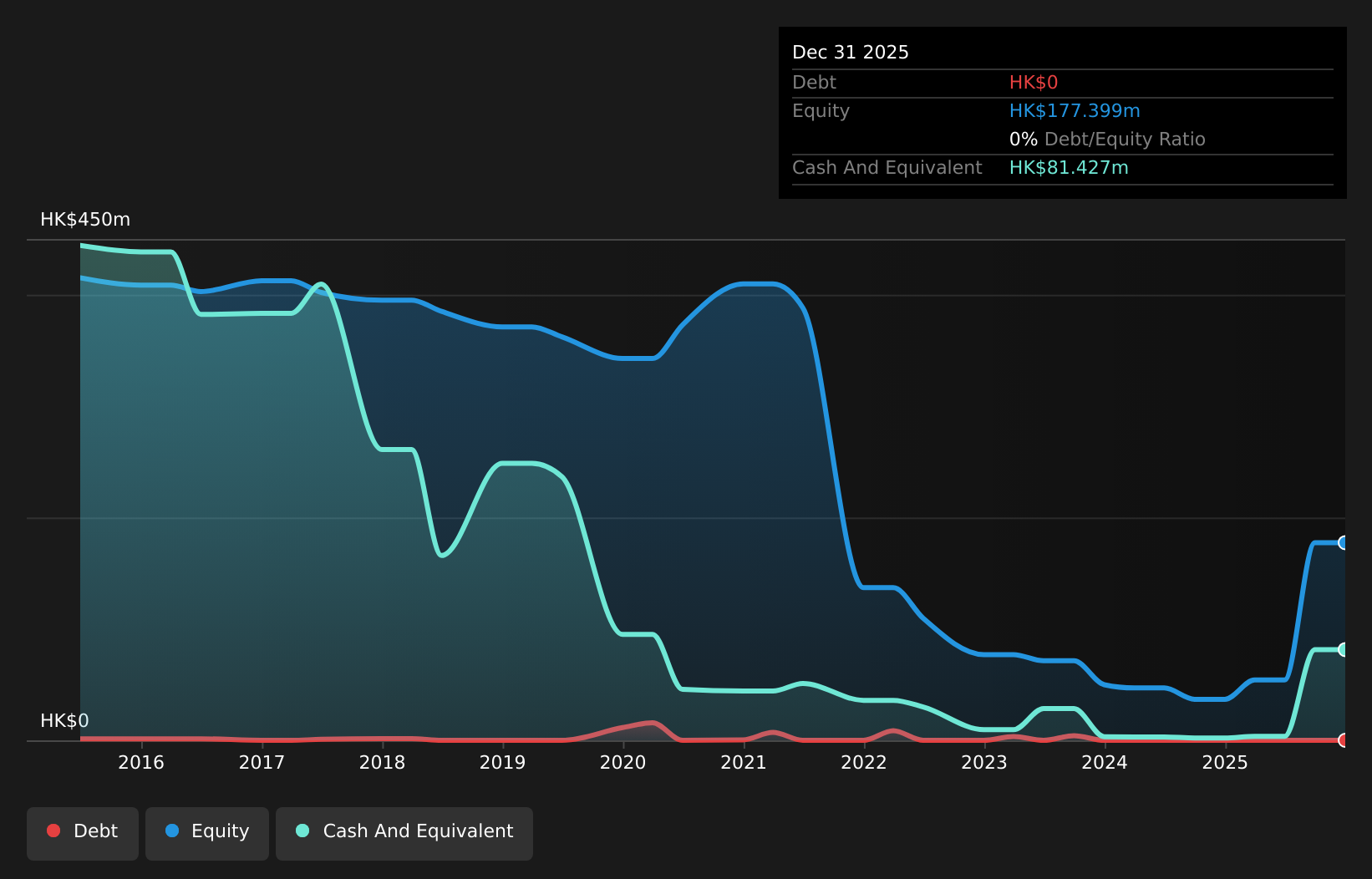Click the Debt value HK$0 in tooltip
The width and height of the screenshot is (1372, 879).
[x=1034, y=83]
